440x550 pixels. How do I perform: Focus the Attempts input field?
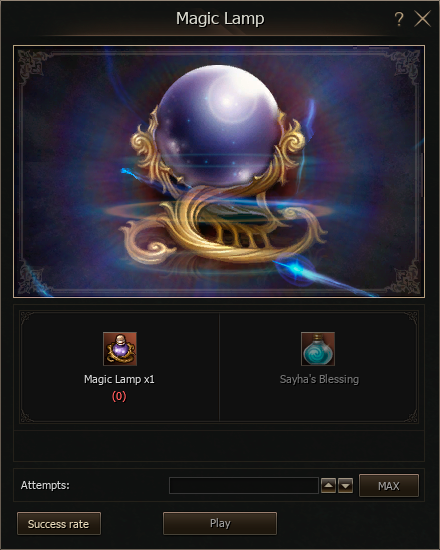[x=244, y=485]
